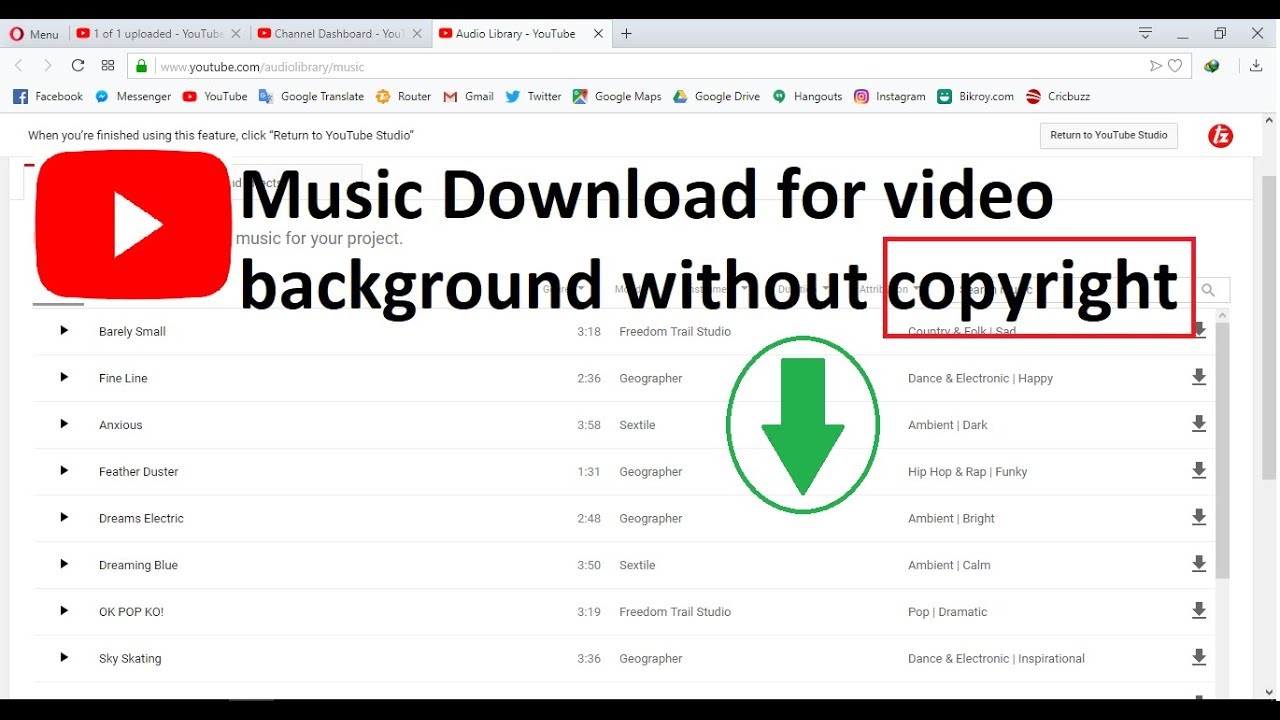Open the Opera downloads panel
1280x720 pixels.
[x=1256, y=66]
